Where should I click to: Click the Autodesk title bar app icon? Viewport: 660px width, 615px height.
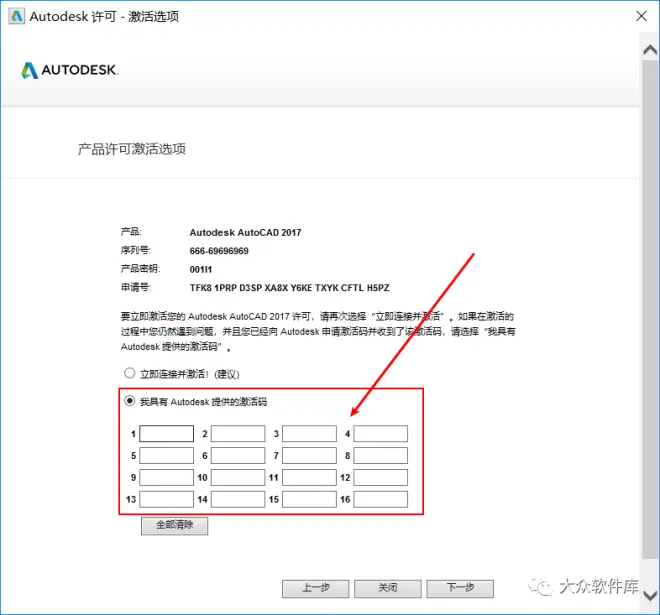(x=16, y=16)
